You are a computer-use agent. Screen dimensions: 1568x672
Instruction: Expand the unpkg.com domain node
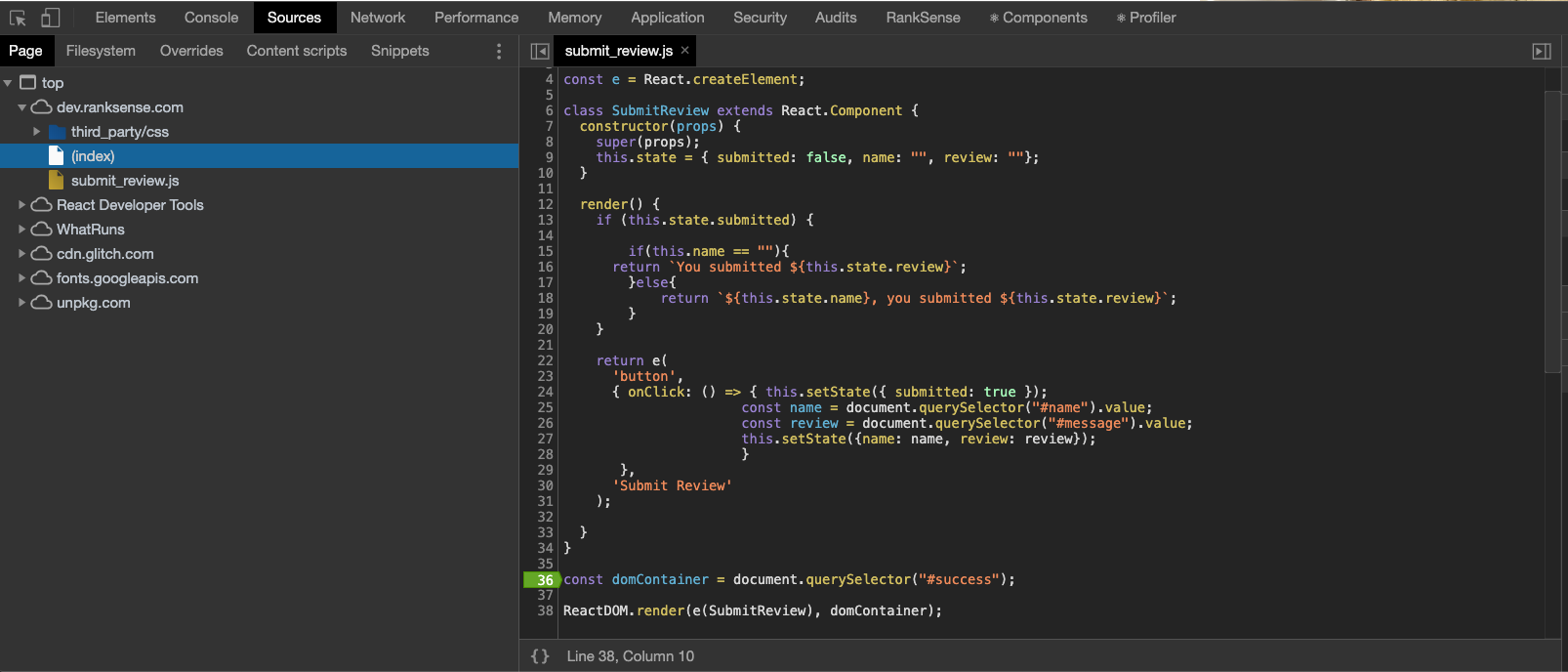(22, 303)
